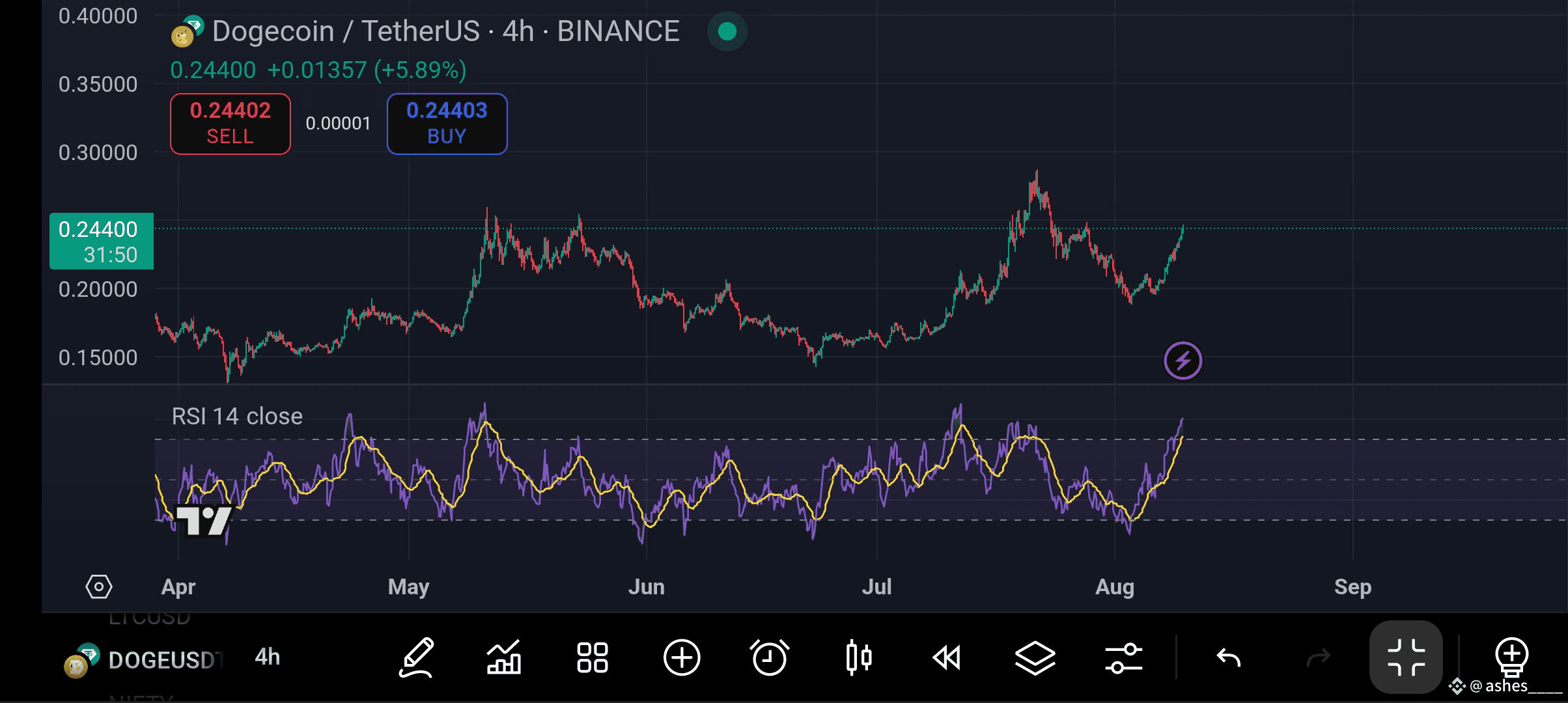Click the 0.00001 spread value
1568x703 pixels.
[339, 124]
